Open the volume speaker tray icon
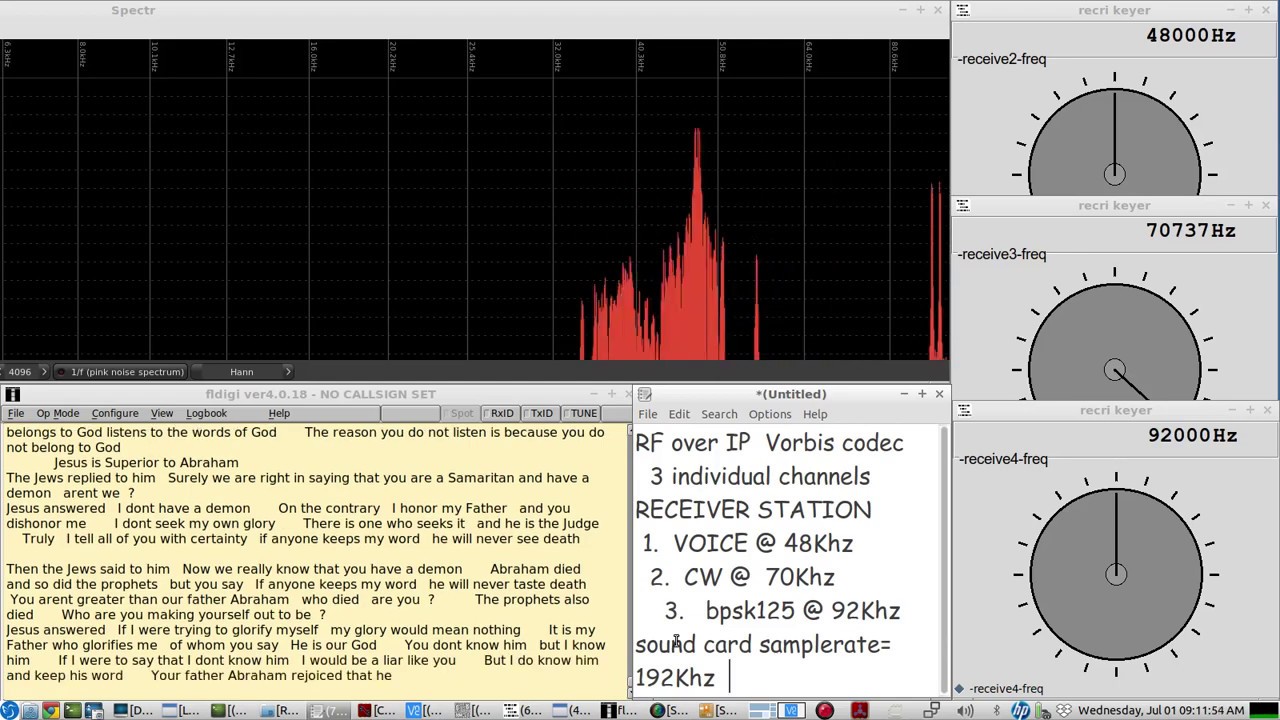Image resolution: width=1280 pixels, height=720 pixels. [965, 710]
